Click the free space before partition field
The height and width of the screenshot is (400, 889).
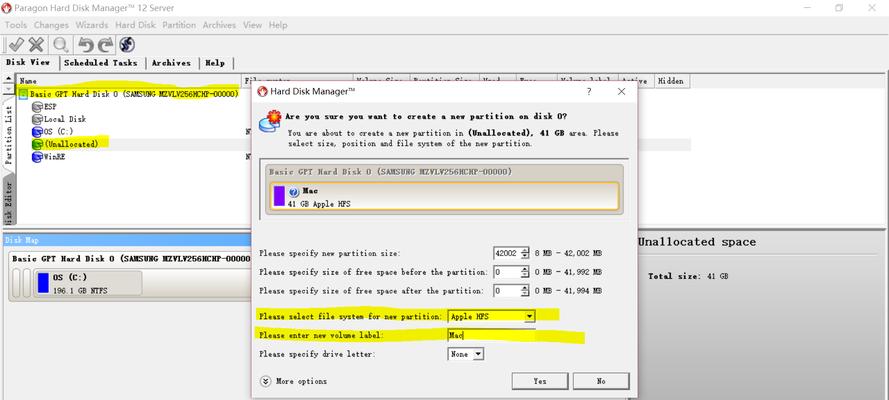click(x=507, y=272)
